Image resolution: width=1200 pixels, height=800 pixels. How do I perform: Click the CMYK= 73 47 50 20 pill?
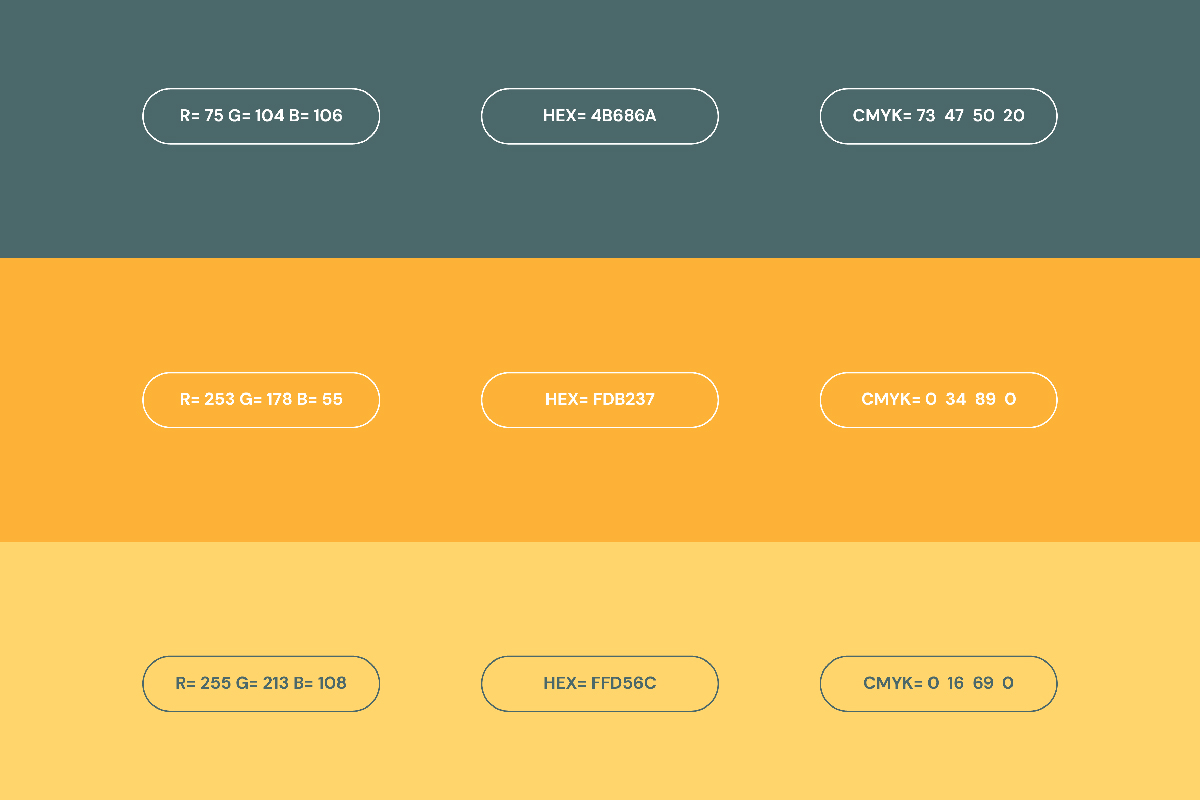point(938,116)
